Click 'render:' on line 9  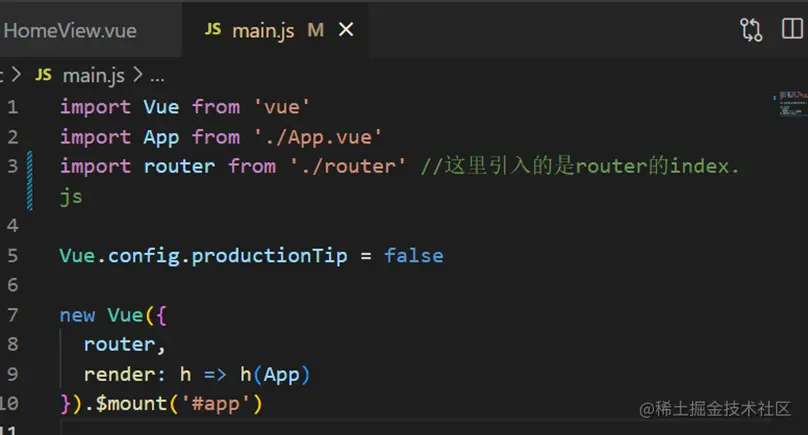[x=125, y=375]
